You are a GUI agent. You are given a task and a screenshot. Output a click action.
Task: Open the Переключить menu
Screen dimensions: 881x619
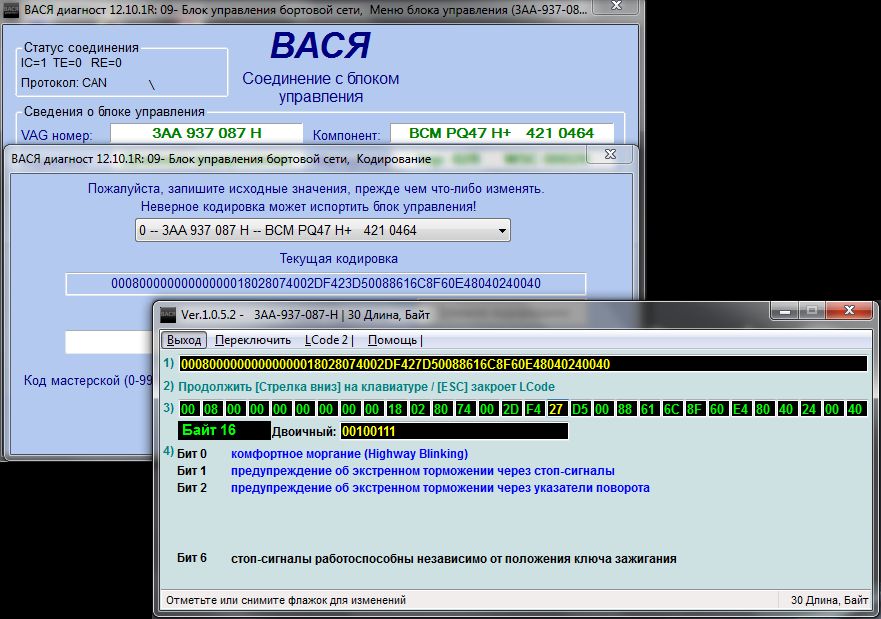[253, 340]
